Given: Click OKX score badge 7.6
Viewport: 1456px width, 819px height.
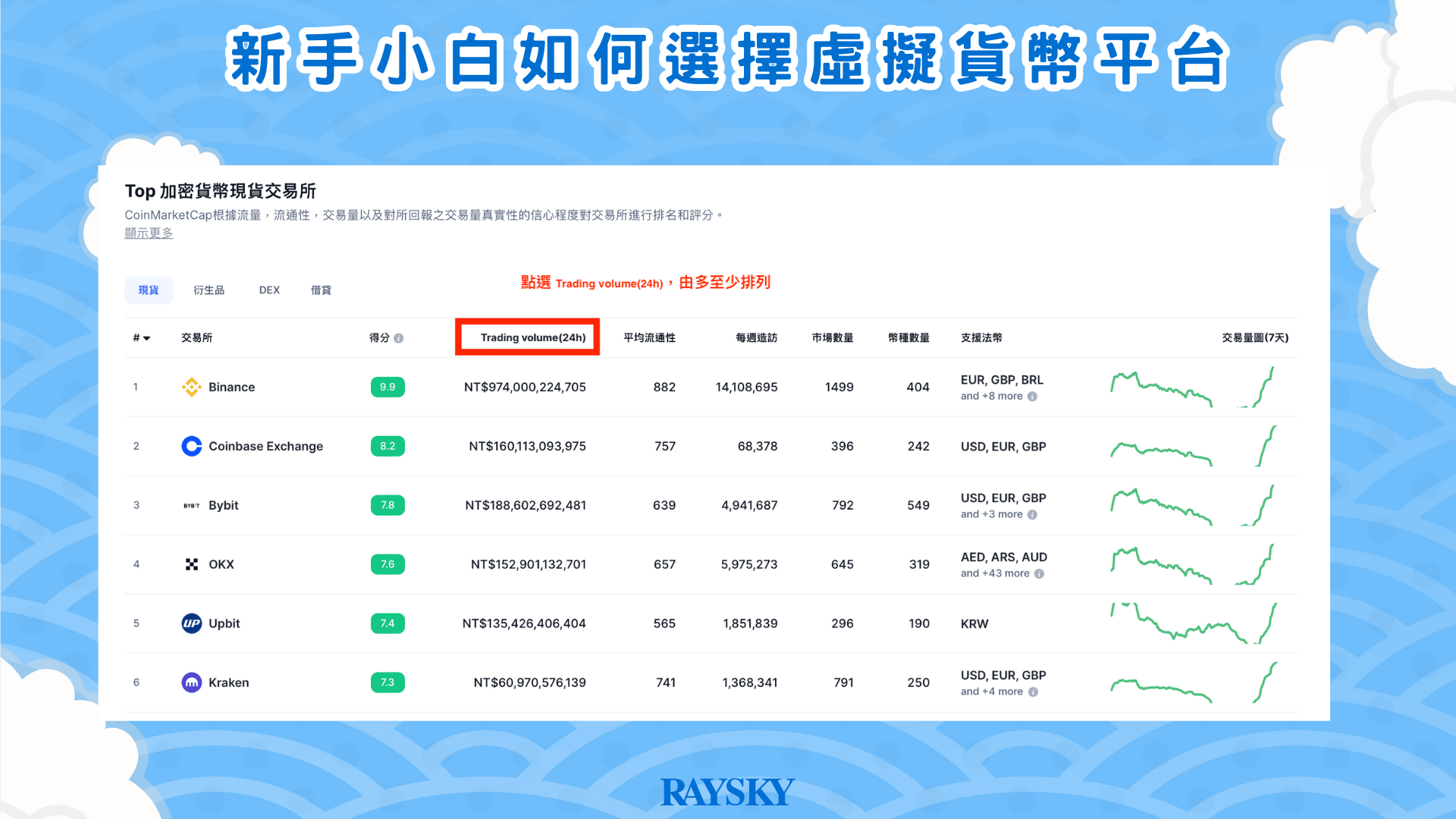Looking at the screenshot, I should [388, 564].
